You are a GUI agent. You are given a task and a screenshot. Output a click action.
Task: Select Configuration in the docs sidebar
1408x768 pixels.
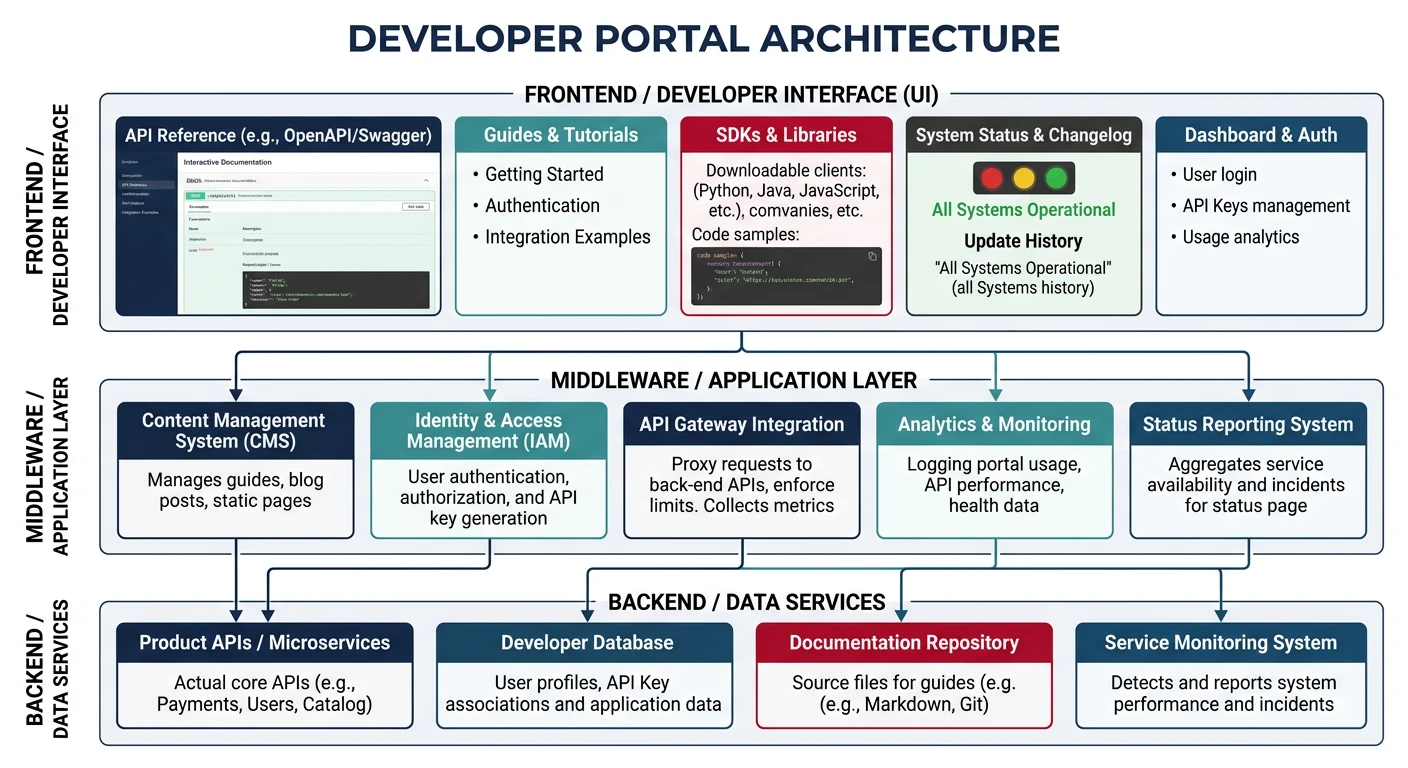pyautogui.click(x=135, y=194)
